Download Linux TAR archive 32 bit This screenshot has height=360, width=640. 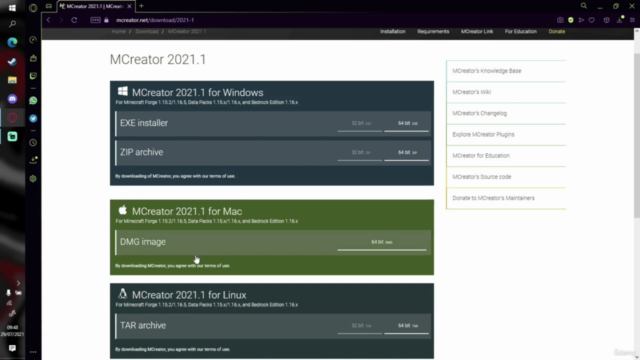click(360, 326)
